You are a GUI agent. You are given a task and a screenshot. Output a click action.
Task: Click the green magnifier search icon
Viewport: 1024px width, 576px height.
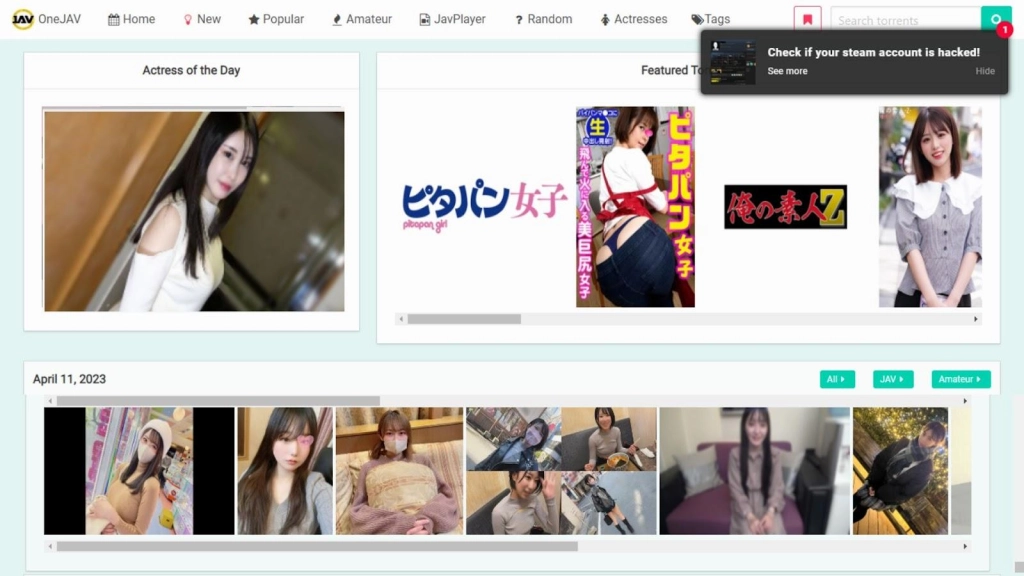[995, 18]
